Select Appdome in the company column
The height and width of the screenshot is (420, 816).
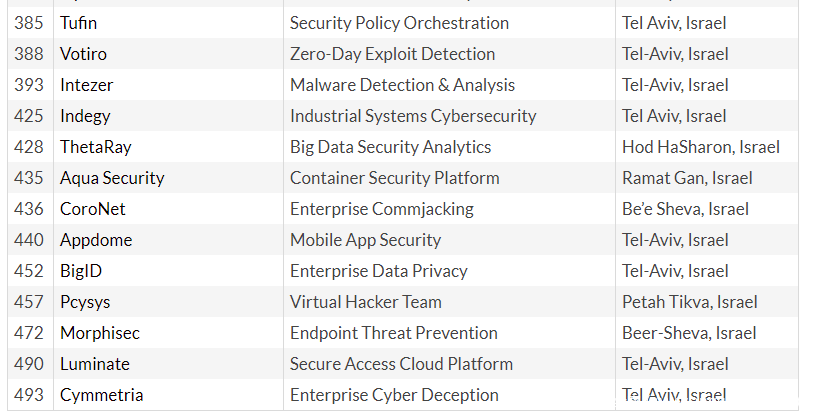tap(96, 240)
